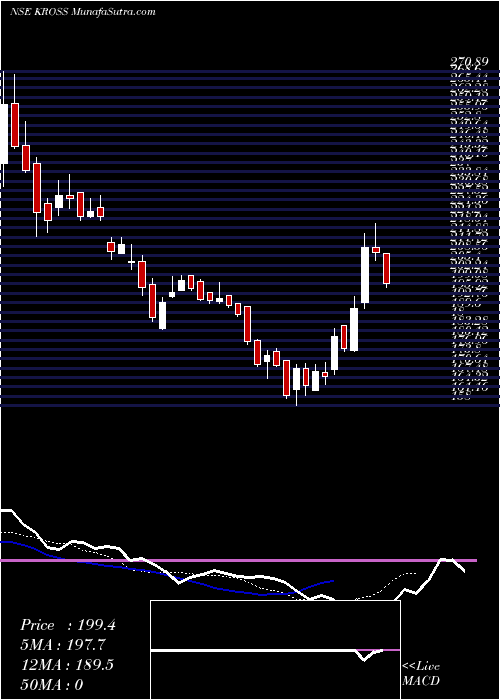Click the Price : 199.4 value
Screen dimensions: 500x700
pos(68,625)
